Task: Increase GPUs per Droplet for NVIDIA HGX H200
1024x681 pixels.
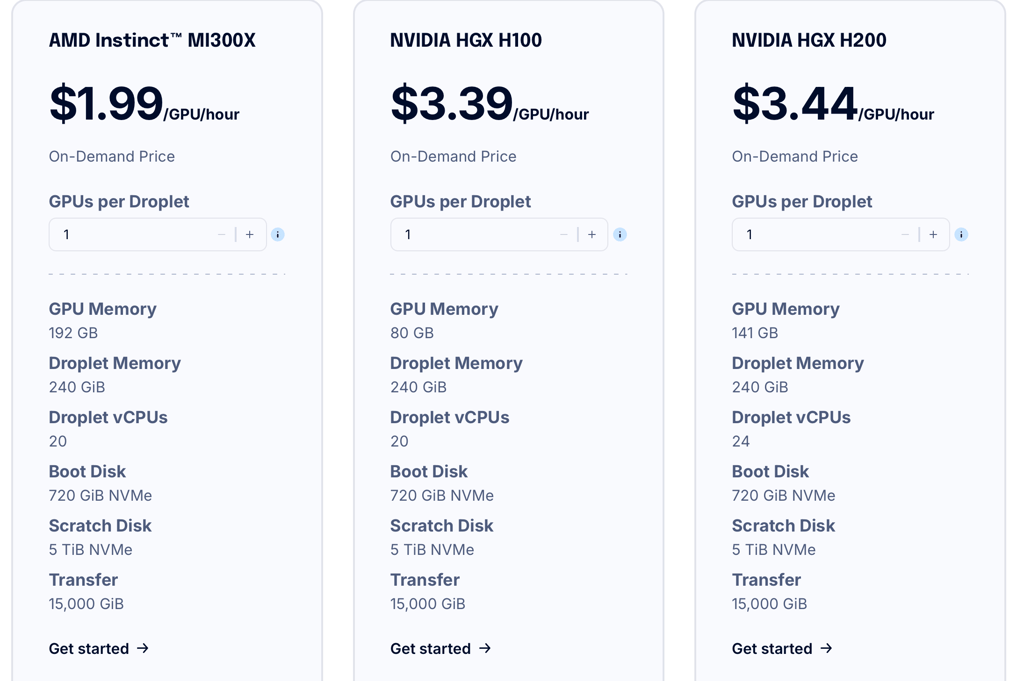Action: (x=933, y=234)
